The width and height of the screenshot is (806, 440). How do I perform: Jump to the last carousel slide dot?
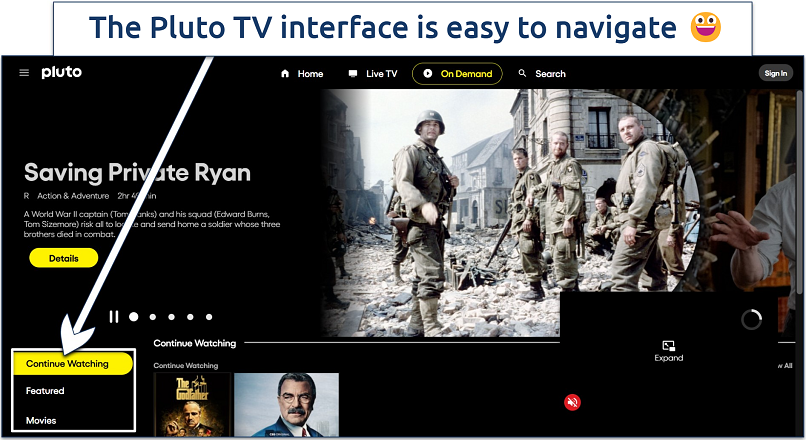pos(209,317)
